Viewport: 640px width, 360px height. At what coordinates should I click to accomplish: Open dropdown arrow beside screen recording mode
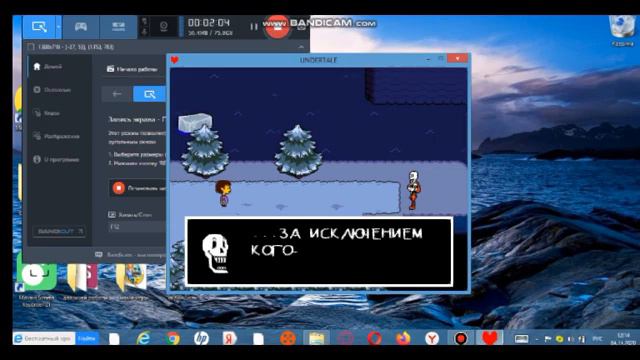pyautogui.click(x=58, y=27)
